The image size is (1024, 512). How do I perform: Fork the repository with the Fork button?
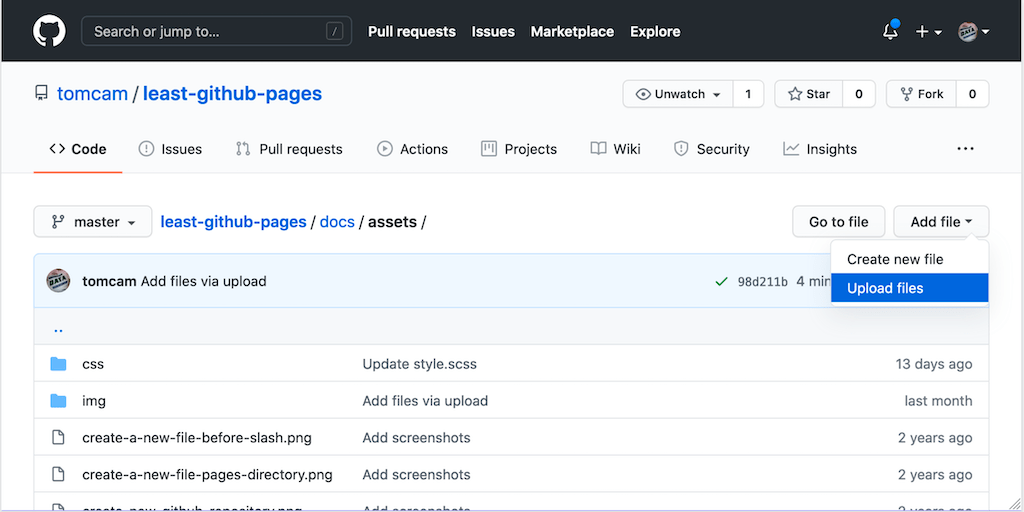pyautogui.click(x=920, y=94)
